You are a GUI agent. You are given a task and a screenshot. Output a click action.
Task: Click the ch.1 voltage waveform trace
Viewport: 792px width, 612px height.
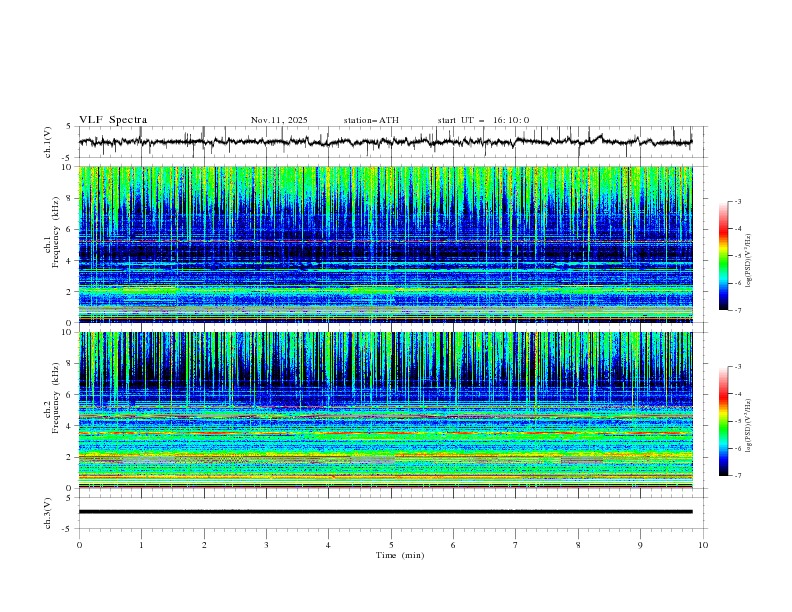click(385, 142)
